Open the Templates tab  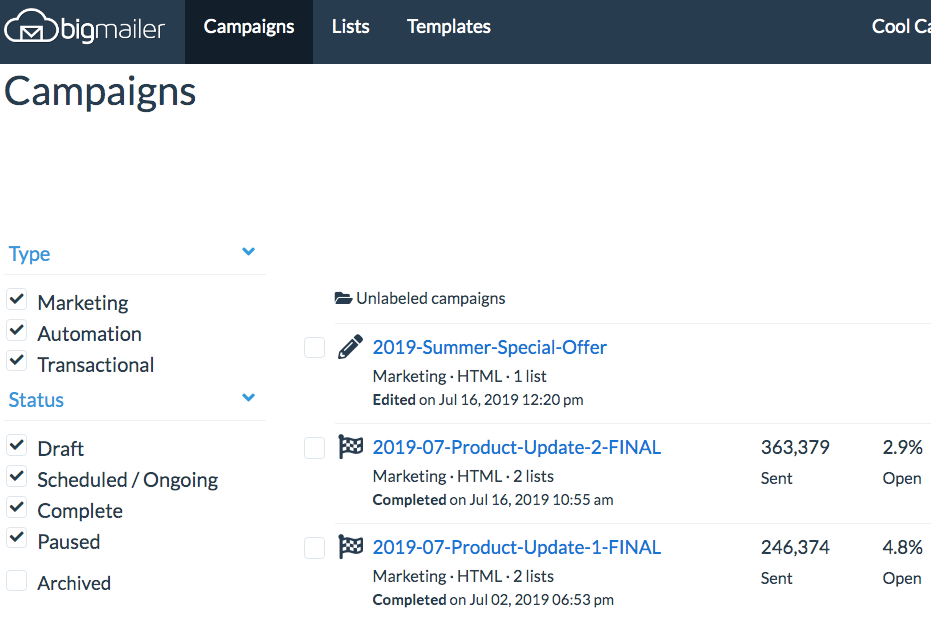pos(448,27)
